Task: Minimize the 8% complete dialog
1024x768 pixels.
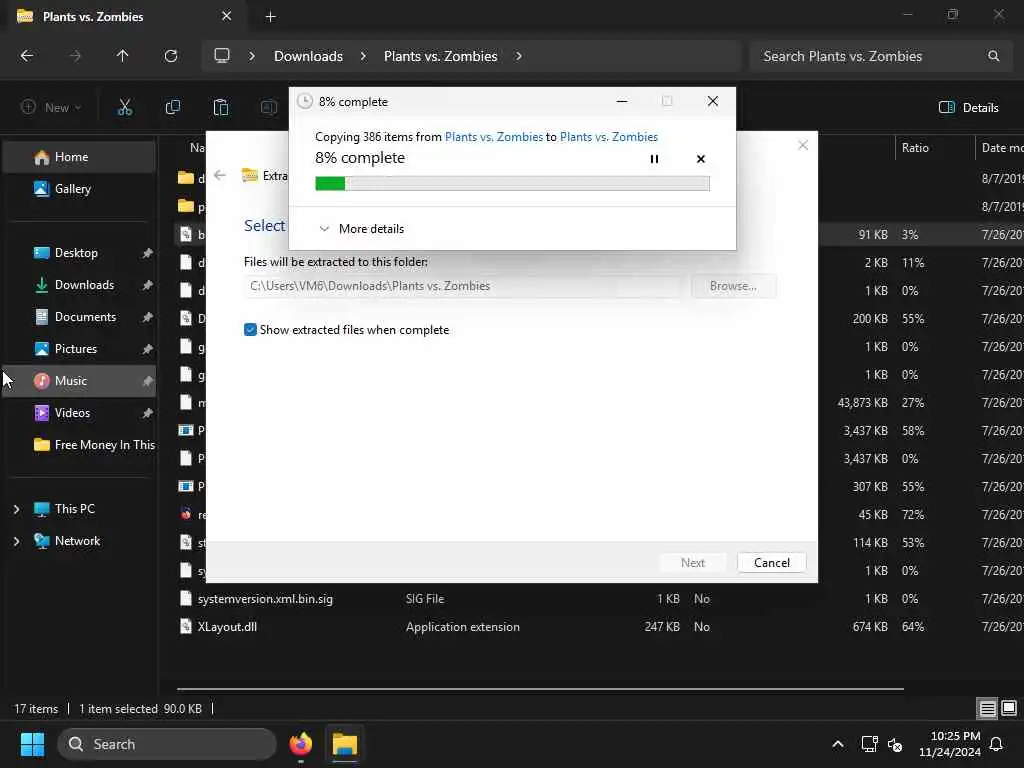Action: coord(622,101)
